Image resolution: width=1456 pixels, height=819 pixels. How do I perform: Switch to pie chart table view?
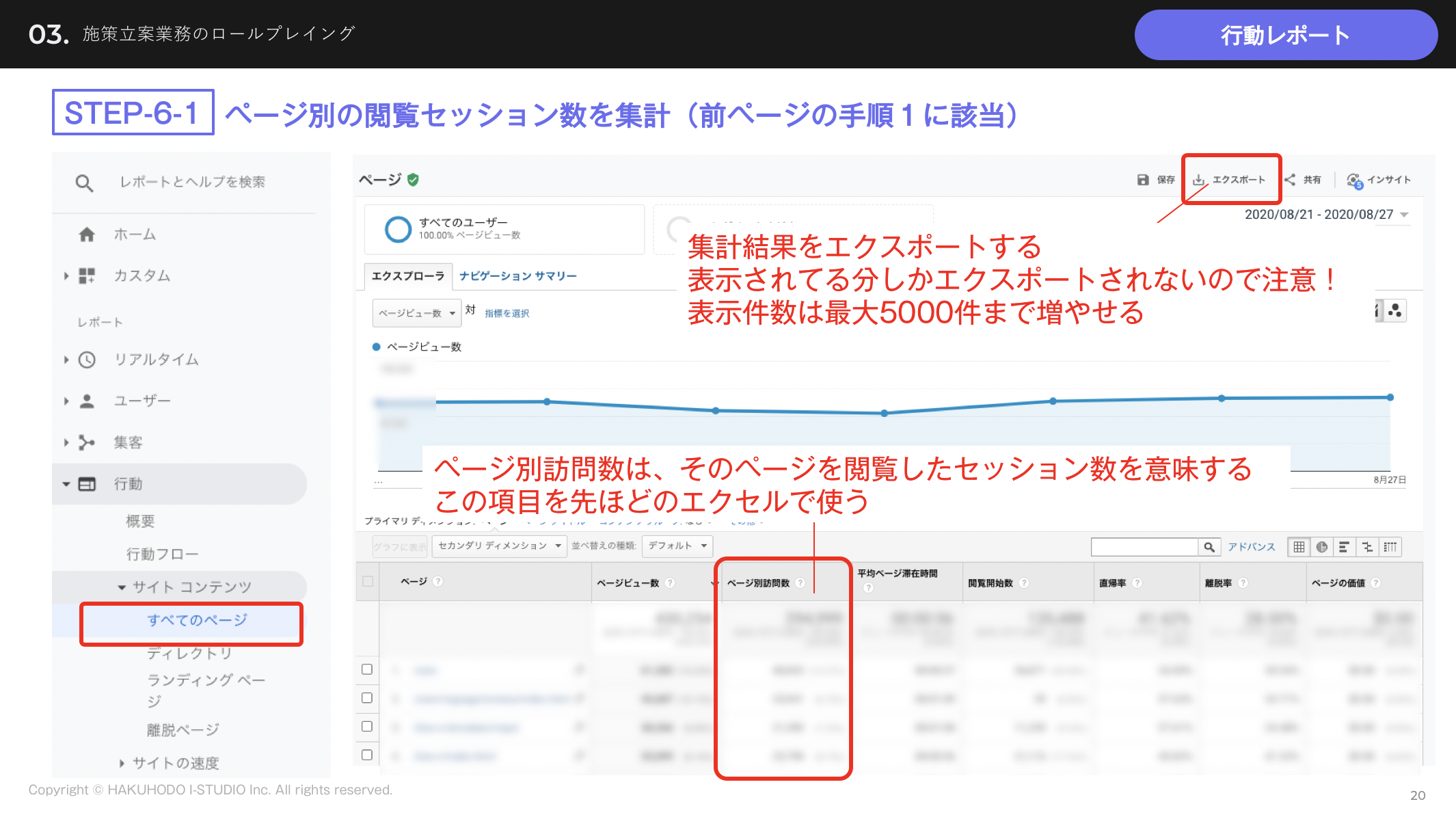tap(1321, 547)
